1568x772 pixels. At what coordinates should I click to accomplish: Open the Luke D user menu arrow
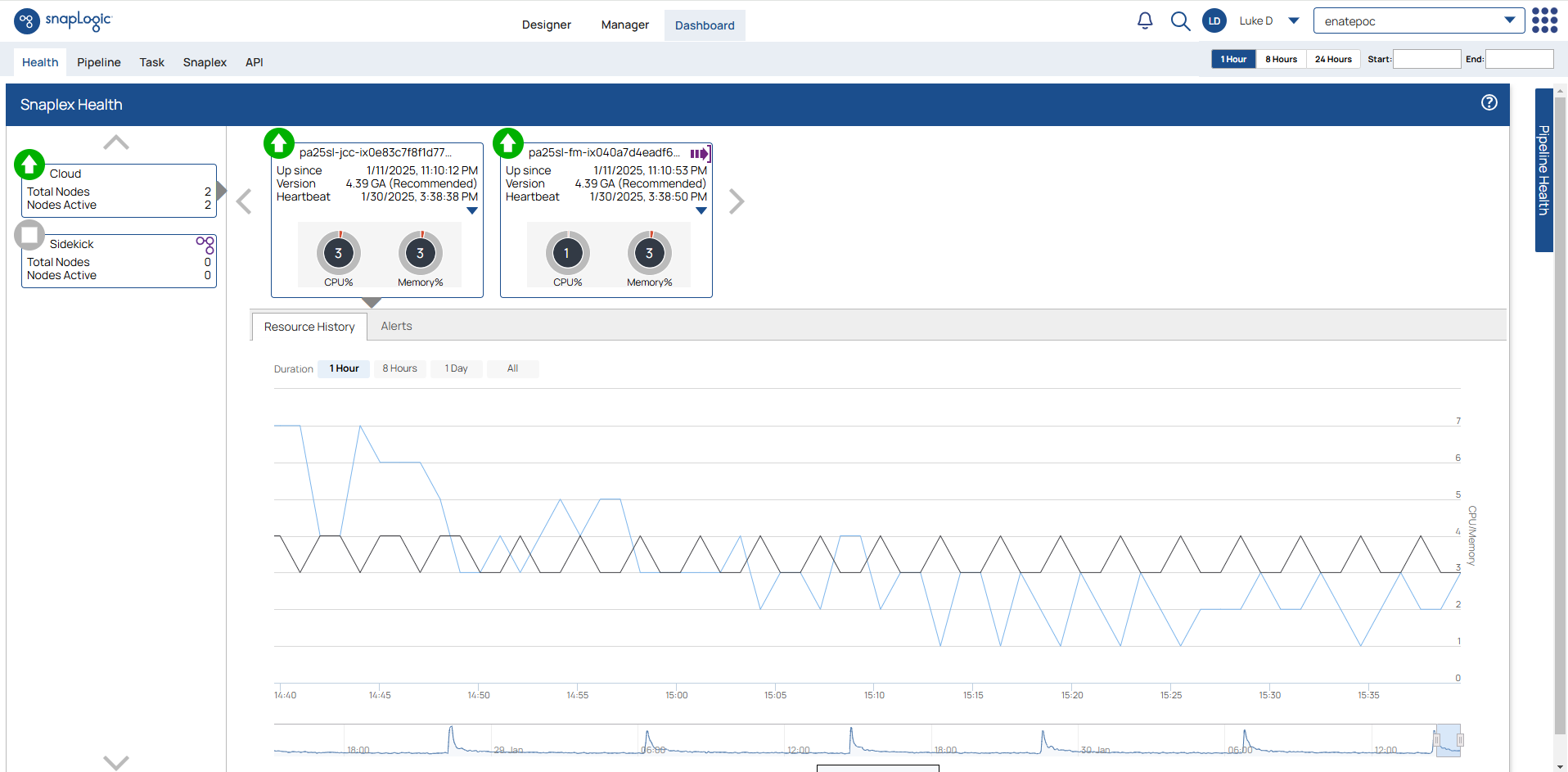pyautogui.click(x=1294, y=21)
